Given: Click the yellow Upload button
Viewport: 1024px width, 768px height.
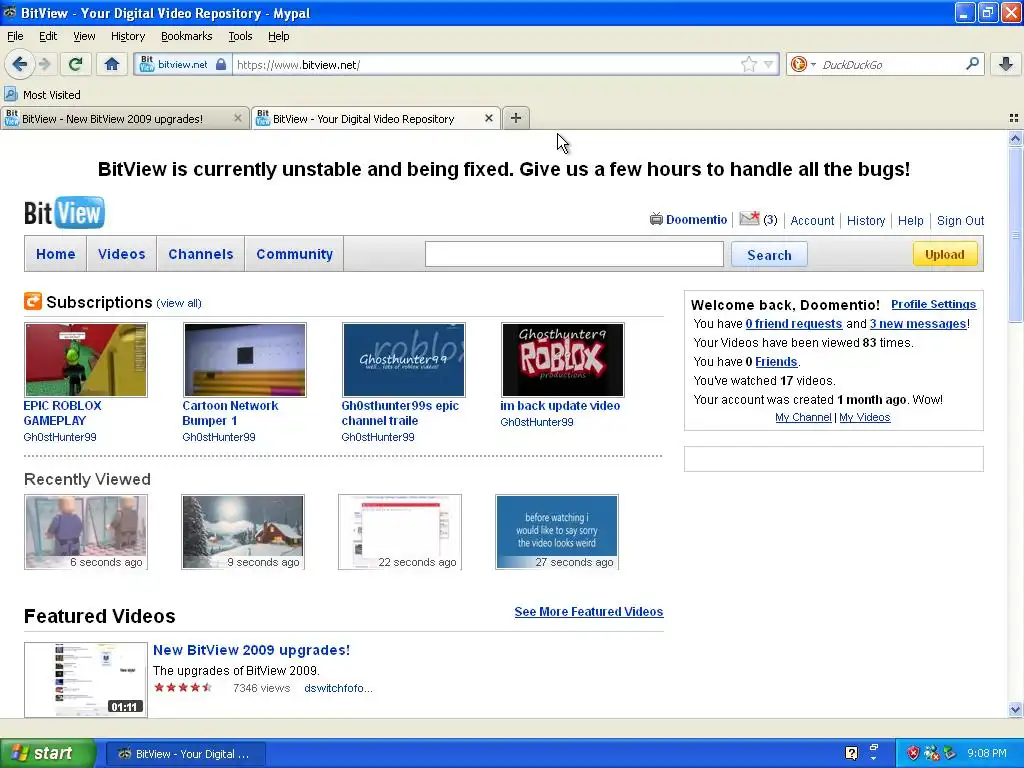Looking at the screenshot, I should (944, 254).
